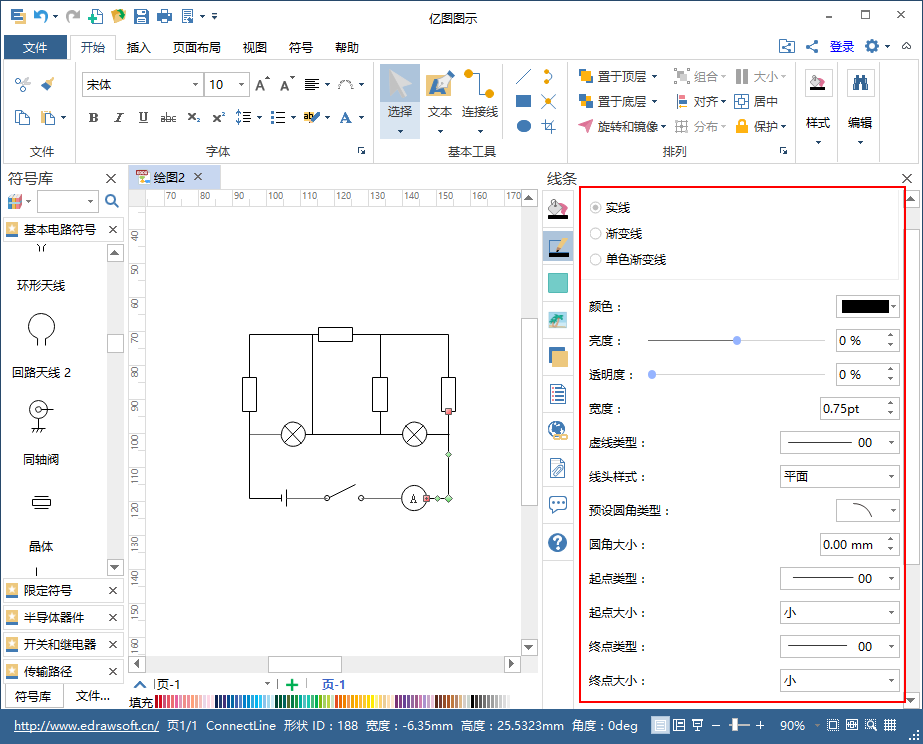
Task: Toggle Bold formatting
Action: 93,118
